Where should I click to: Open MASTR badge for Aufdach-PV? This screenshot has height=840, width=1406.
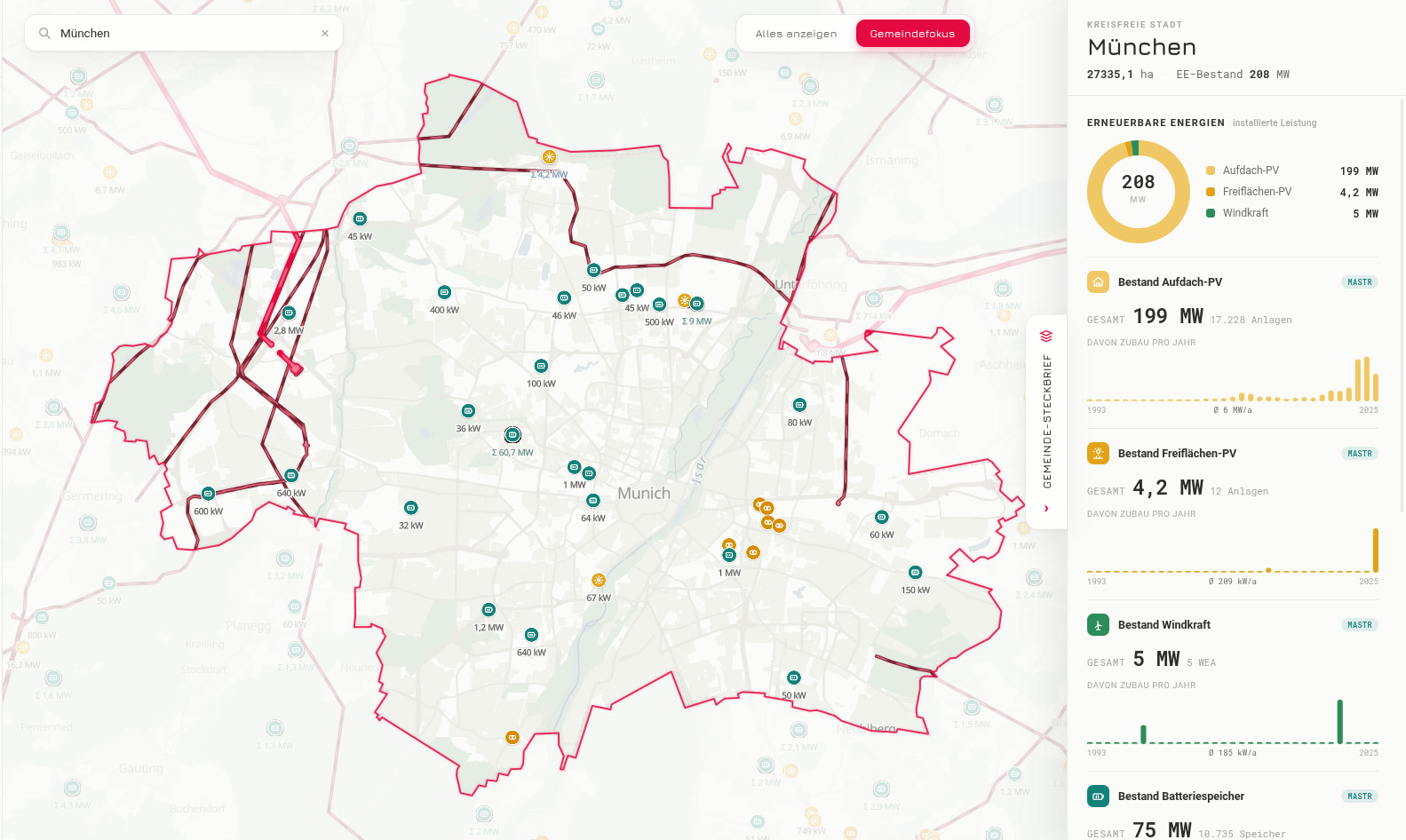[x=1359, y=282]
